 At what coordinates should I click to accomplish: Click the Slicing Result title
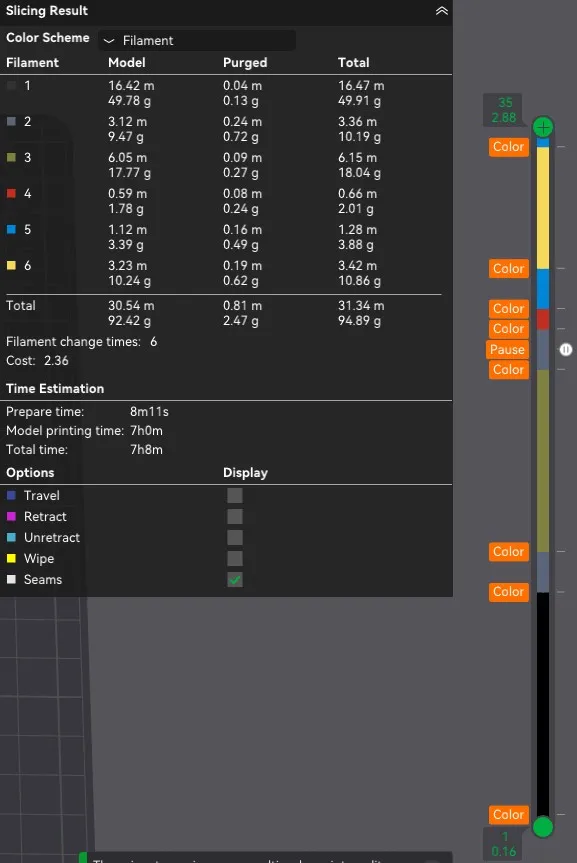coord(47,10)
